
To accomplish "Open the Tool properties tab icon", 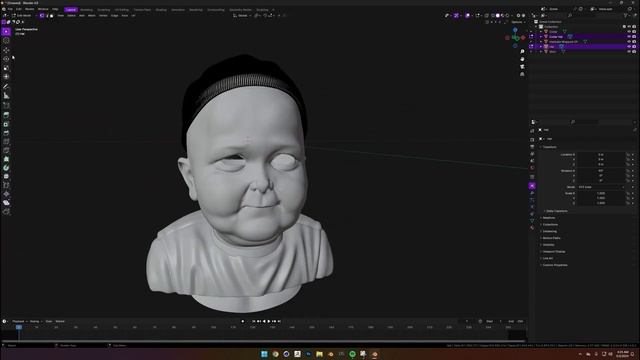I will 532,131.
